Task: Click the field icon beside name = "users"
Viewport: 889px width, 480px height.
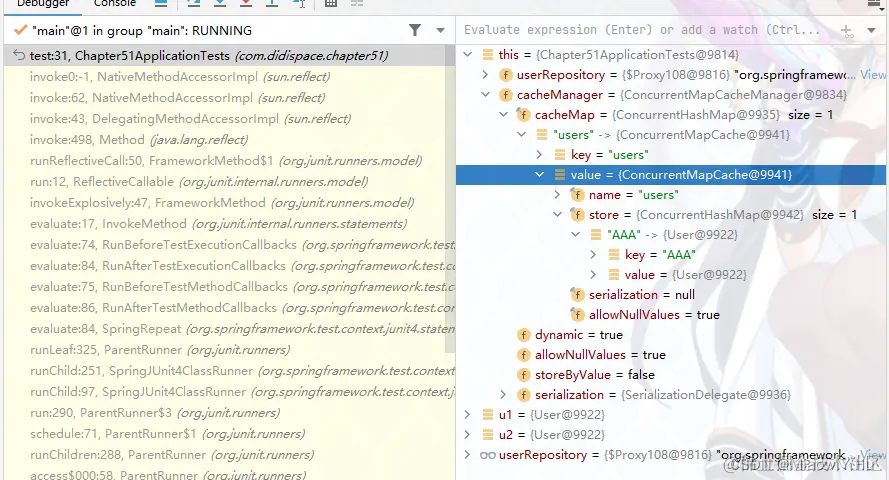Action: (577, 195)
